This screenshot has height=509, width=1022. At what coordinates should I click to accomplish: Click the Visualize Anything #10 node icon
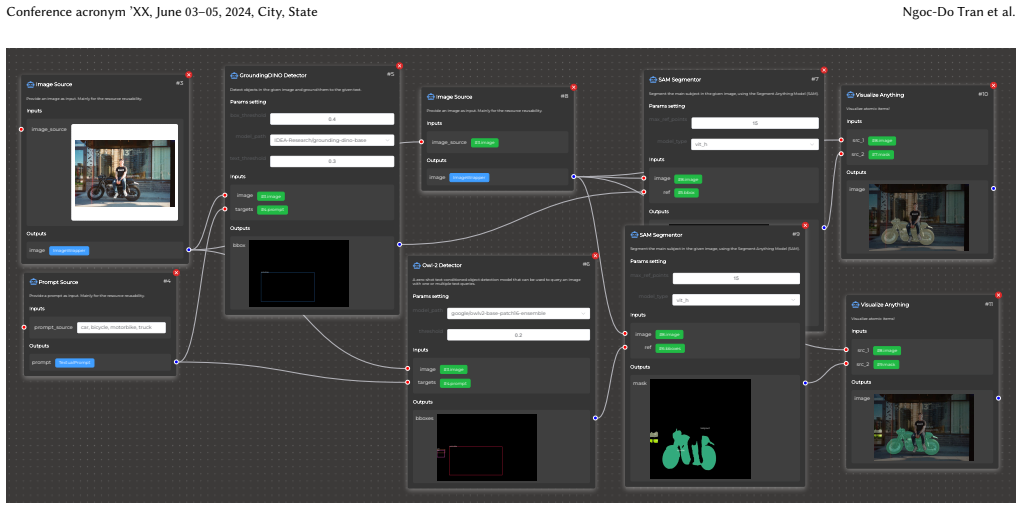tap(851, 95)
